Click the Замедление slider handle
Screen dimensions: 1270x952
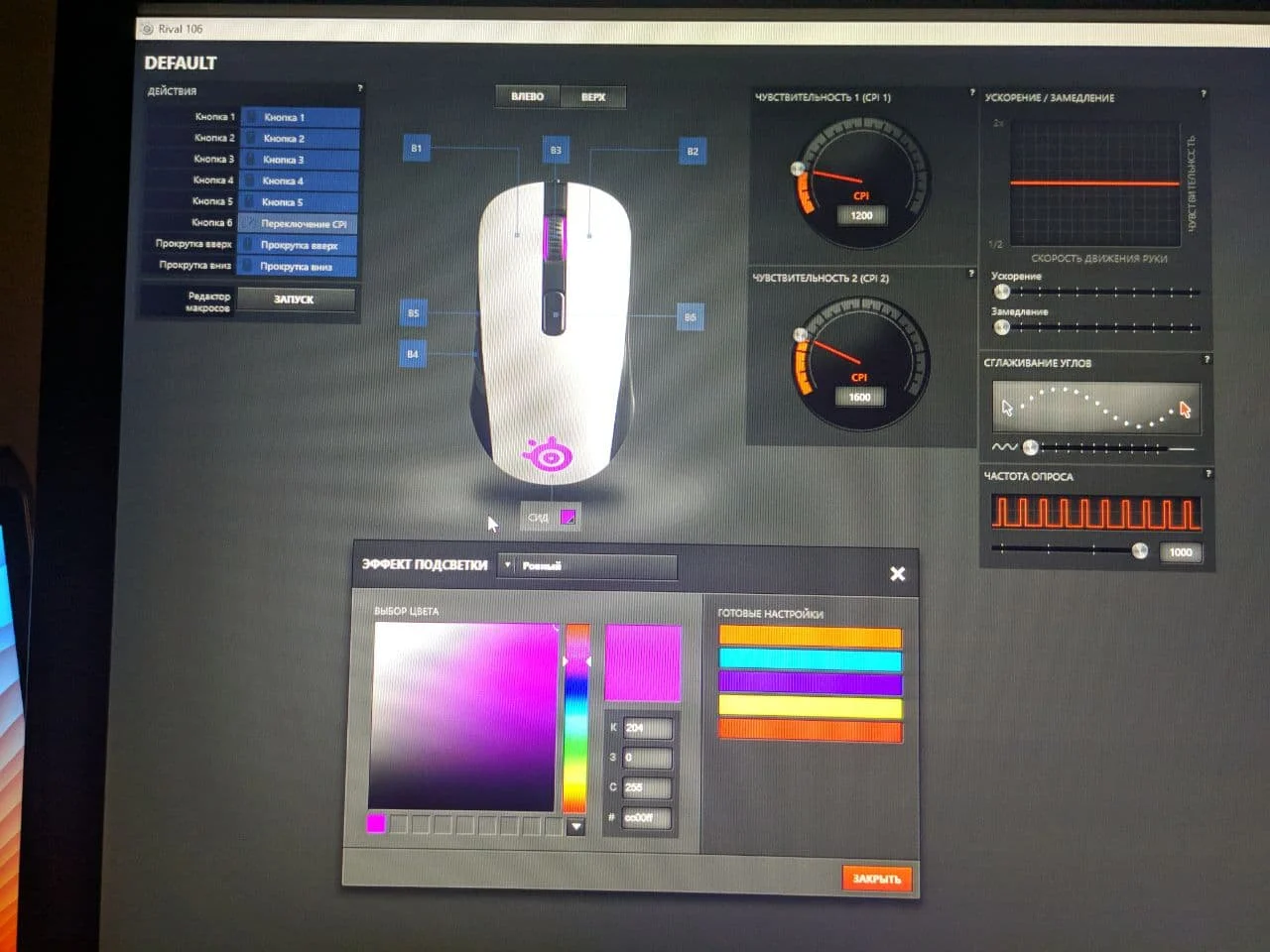[x=1002, y=327]
